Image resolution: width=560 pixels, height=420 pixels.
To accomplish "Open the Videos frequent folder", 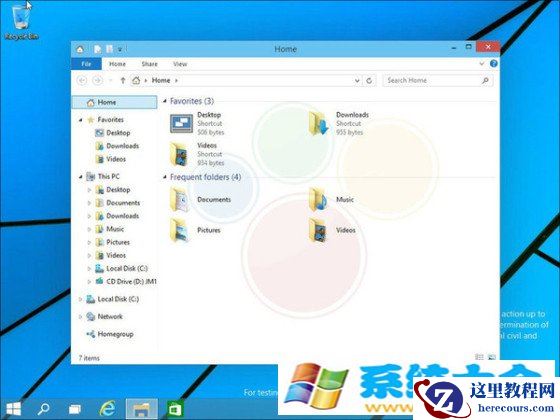I will click(x=332, y=230).
